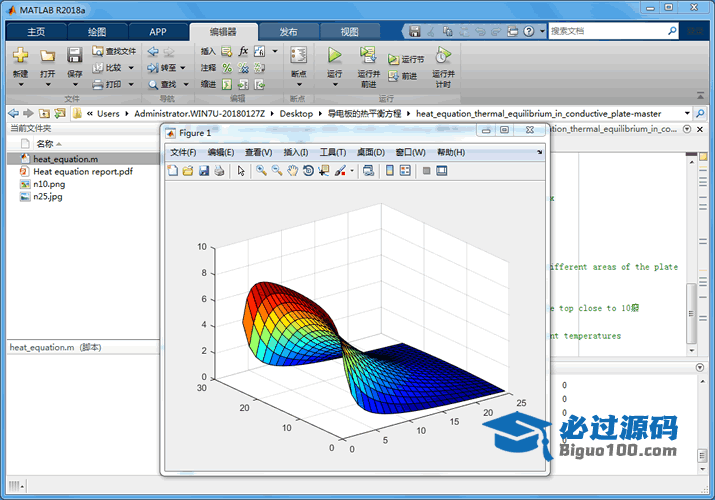Click the Help question mark icon
The height and width of the screenshot is (500, 715).
coord(528,31)
